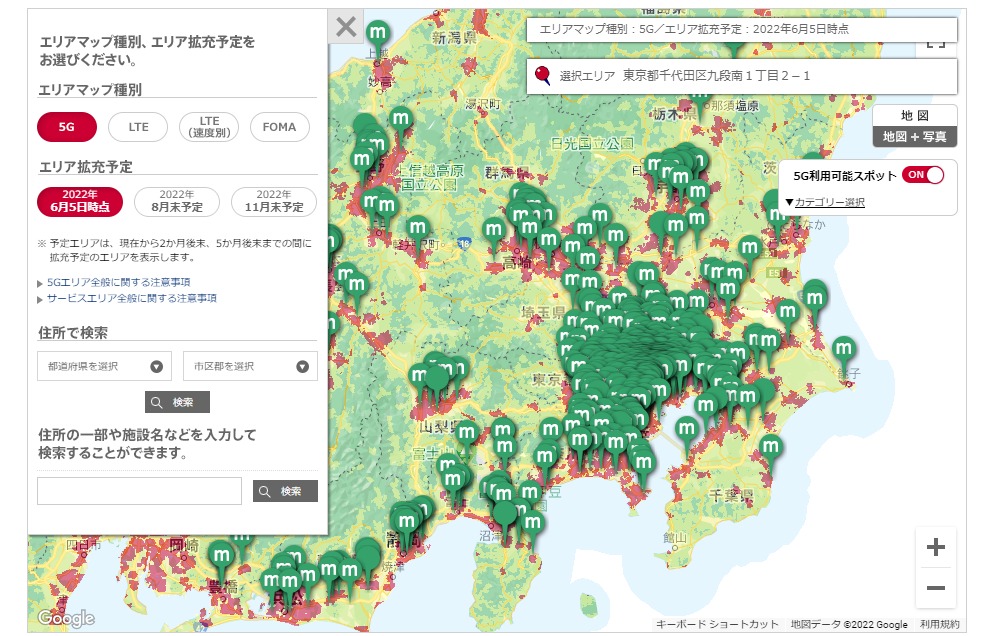Viewport: 986px width, 636px height.
Task: Toggle fullscreen map view icon
Action: (935, 41)
